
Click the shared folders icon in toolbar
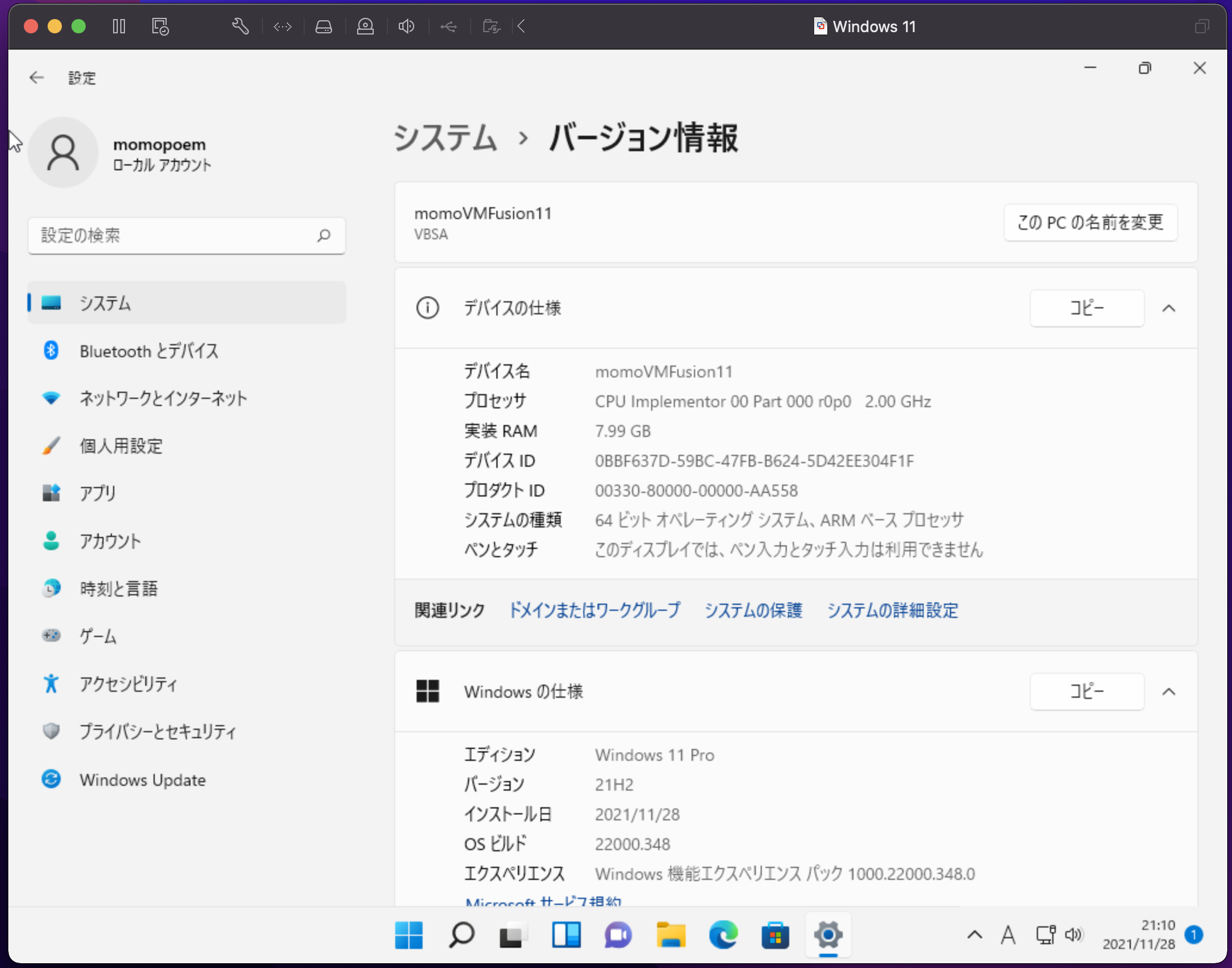pyautogui.click(x=492, y=26)
